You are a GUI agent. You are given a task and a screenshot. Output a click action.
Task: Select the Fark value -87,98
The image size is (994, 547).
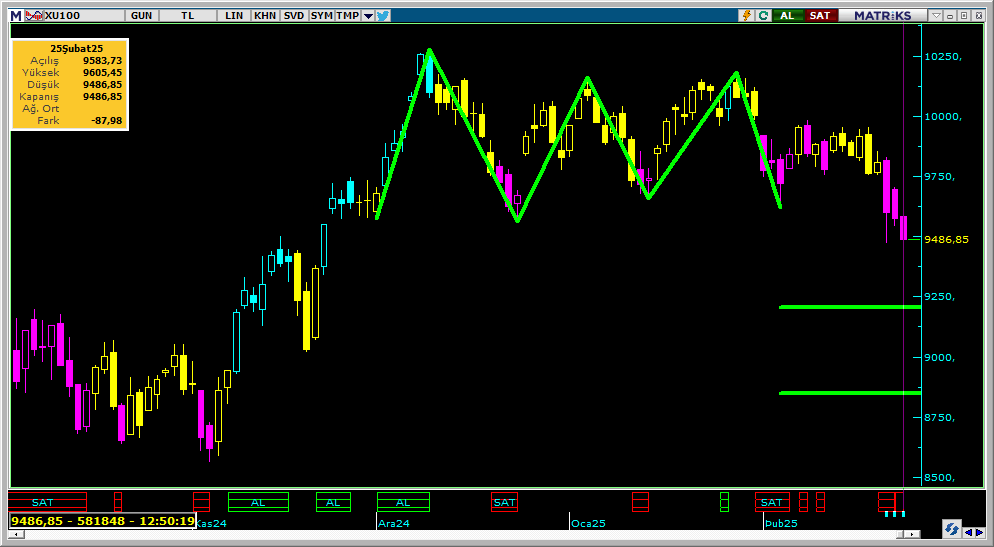(106, 121)
